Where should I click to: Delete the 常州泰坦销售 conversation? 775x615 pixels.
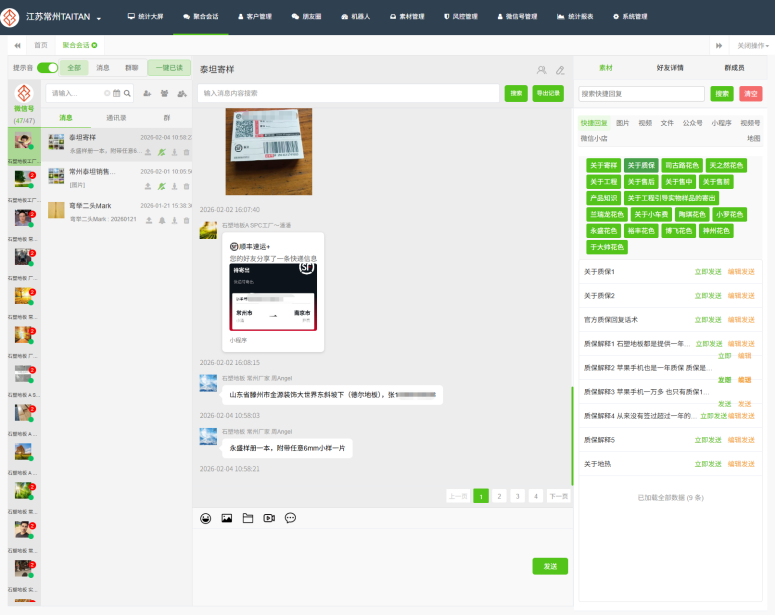tap(186, 186)
